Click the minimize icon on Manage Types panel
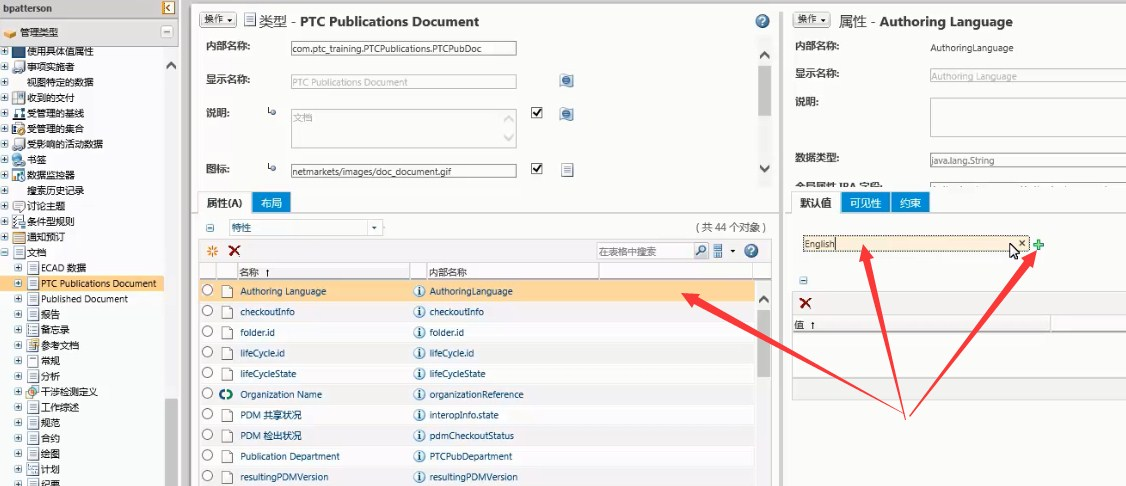1126x486 pixels. 167,32
